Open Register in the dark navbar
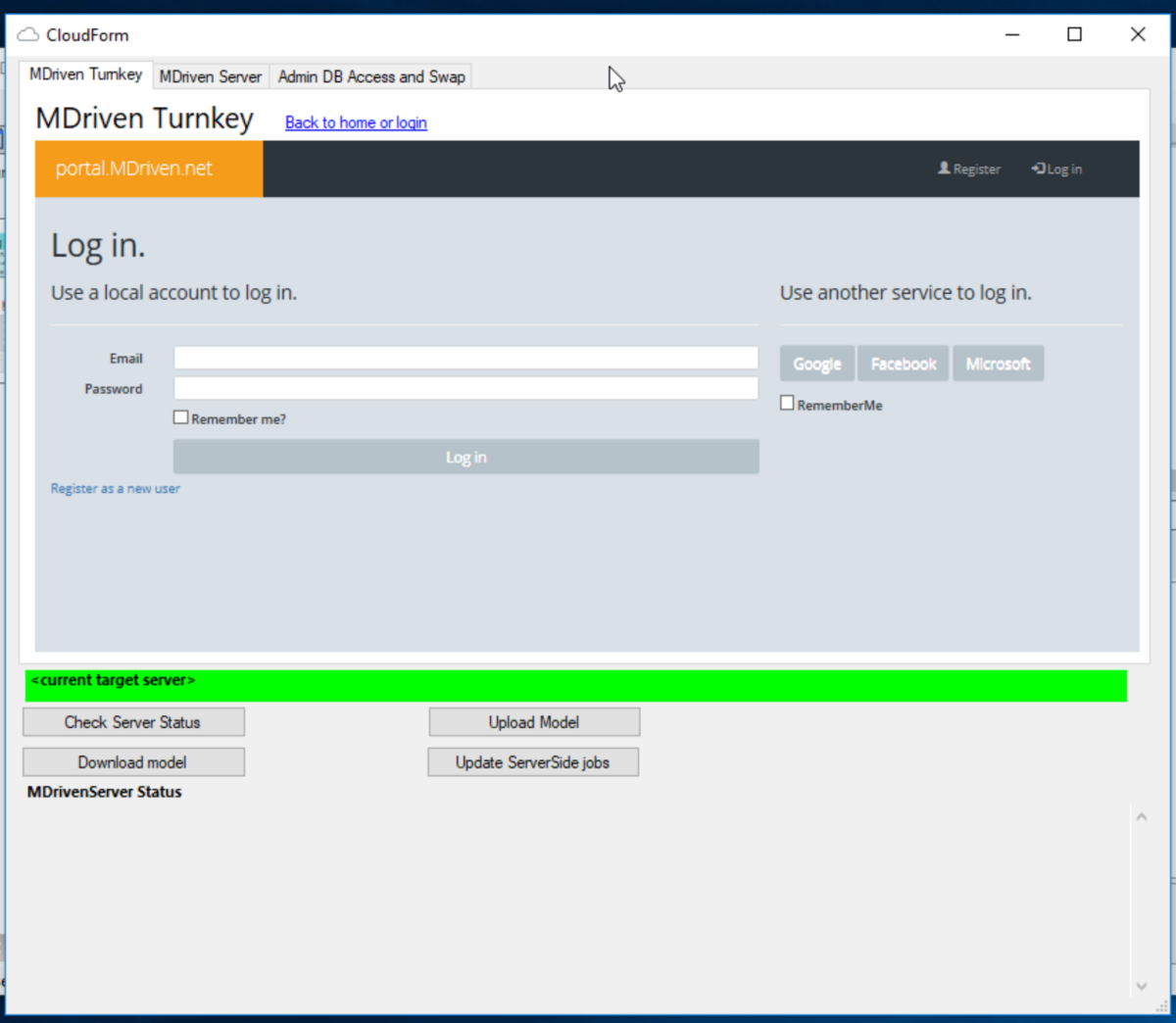Image resolution: width=1176 pixels, height=1023 pixels. 969,169
